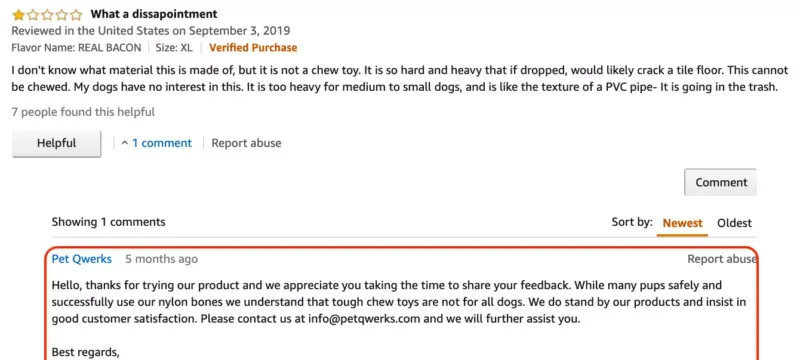Viewport: 800px width, 360px height.
Task: Report abuse on Pet Qwerks comment
Action: [x=722, y=259]
